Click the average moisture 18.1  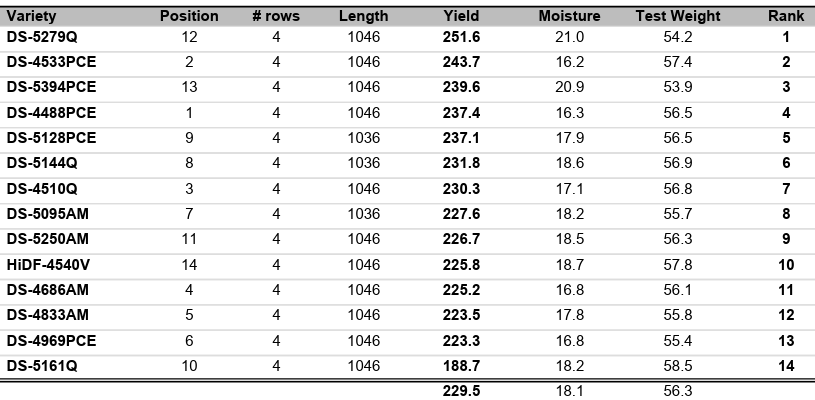569,391
